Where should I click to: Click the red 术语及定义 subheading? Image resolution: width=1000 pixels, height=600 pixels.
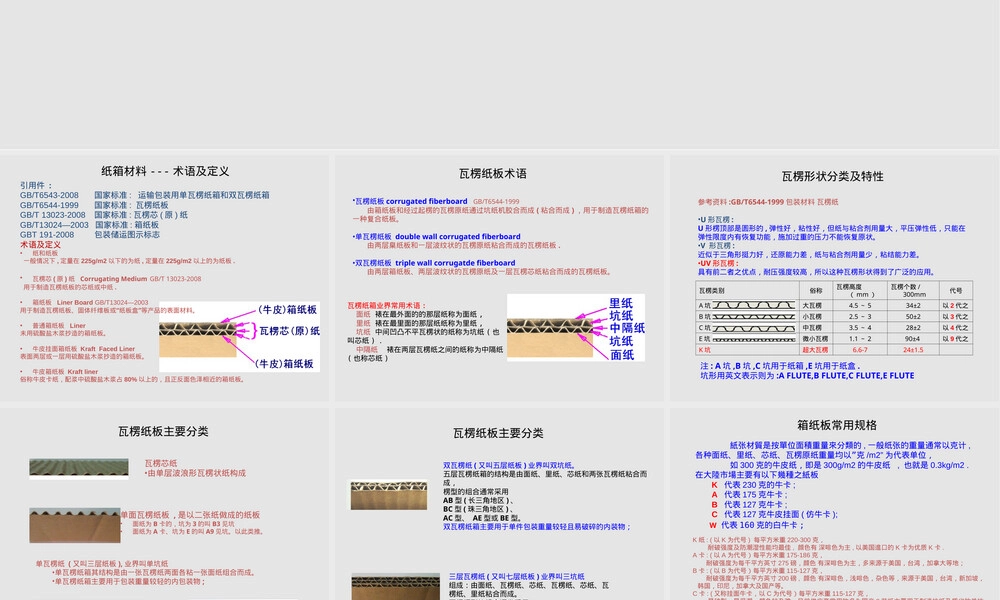pos(40,244)
